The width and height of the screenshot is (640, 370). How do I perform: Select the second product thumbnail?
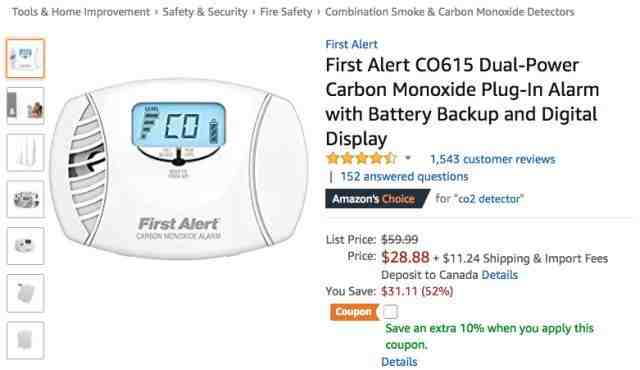click(25, 106)
